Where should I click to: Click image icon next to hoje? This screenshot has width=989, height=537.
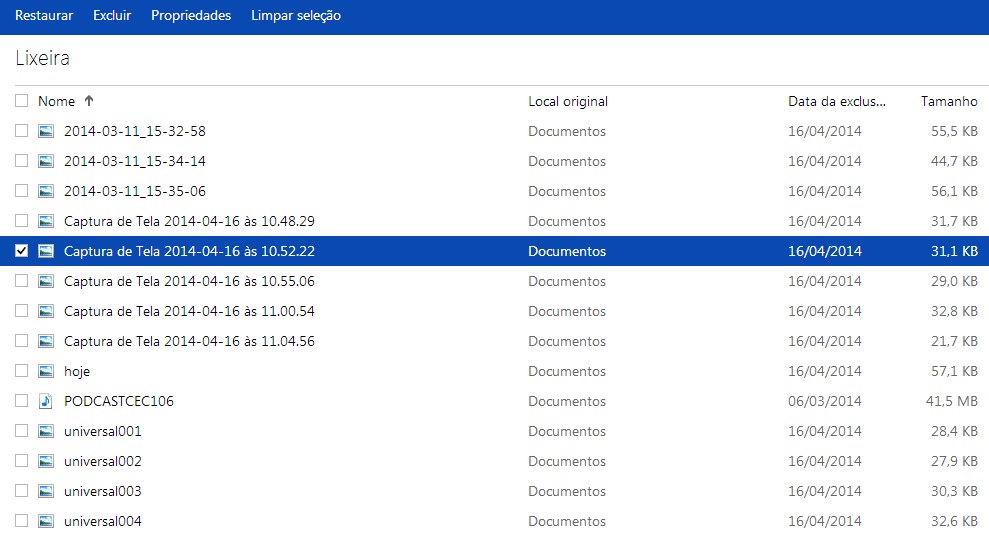[x=45, y=371]
